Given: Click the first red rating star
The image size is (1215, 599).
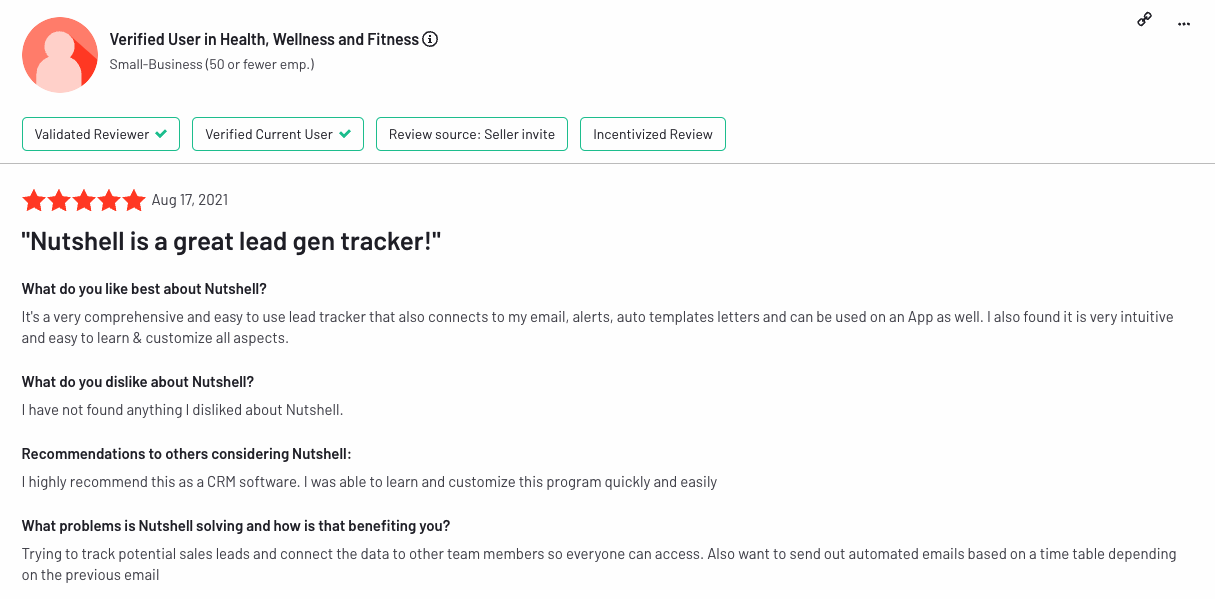Looking at the screenshot, I should (x=34, y=201).
